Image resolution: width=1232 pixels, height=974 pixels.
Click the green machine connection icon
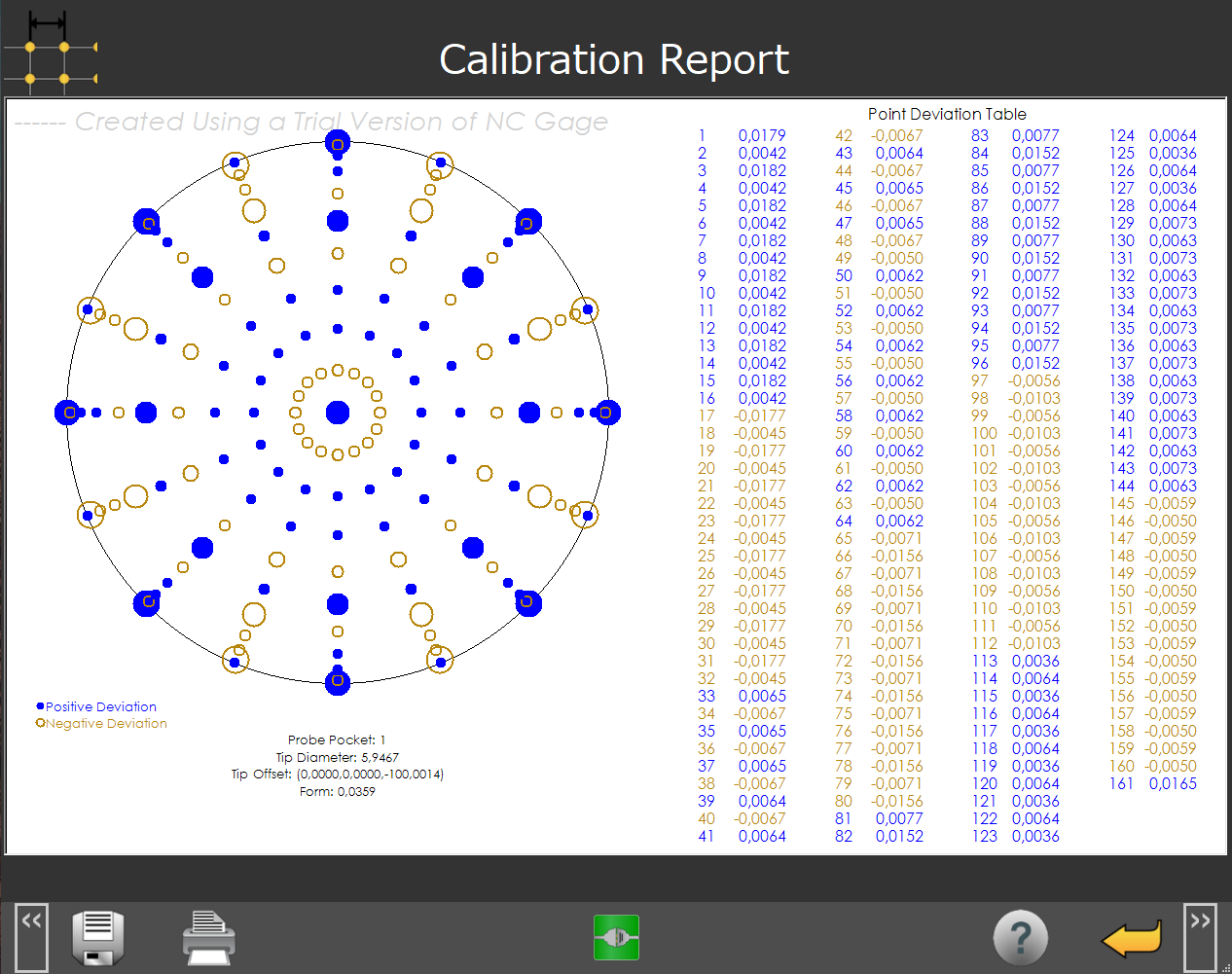616,938
